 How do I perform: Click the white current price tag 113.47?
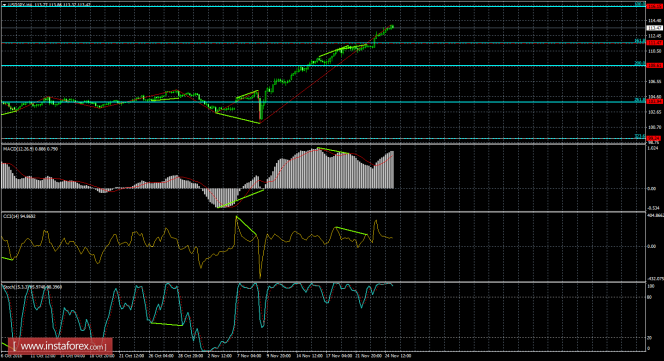[x=654, y=28]
